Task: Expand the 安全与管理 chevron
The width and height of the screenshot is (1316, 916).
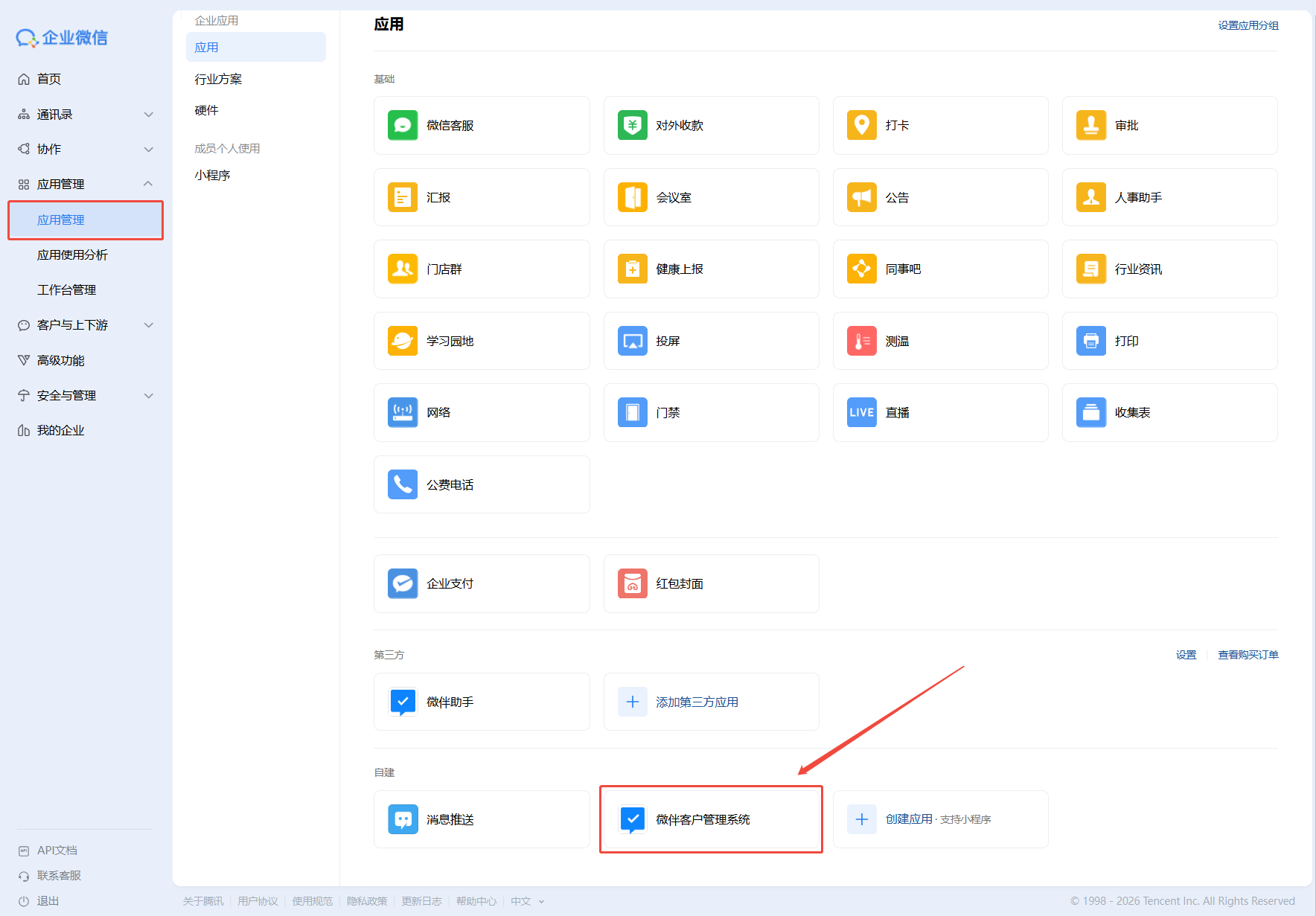Action: (x=148, y=396)
